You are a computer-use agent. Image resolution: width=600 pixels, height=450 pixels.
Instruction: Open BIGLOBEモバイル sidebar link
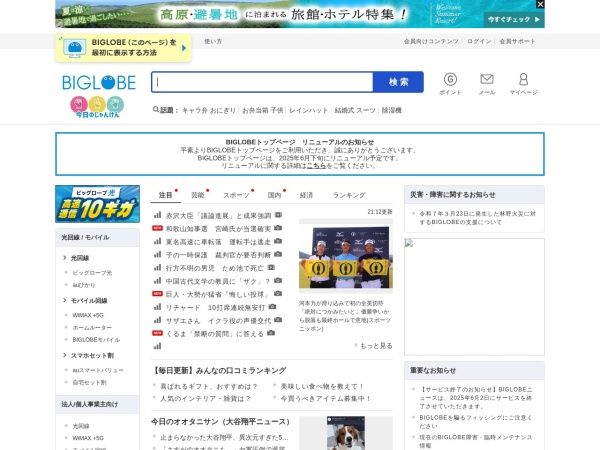click(96, 340)
